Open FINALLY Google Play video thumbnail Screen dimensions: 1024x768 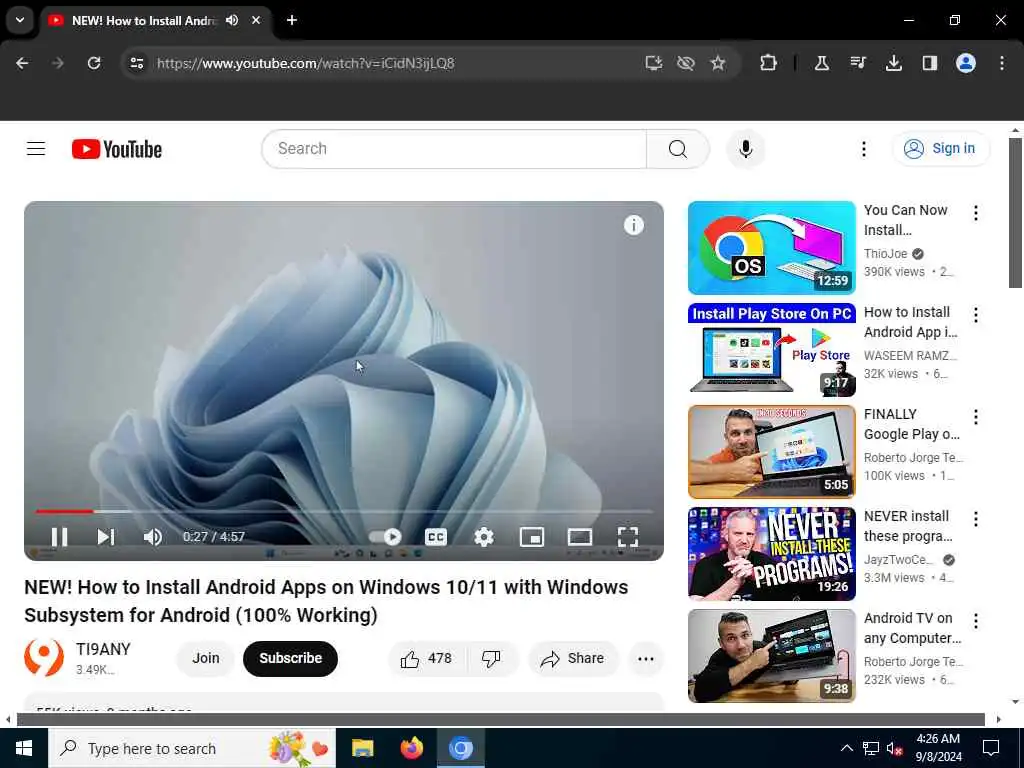click(x=771, y=452)
